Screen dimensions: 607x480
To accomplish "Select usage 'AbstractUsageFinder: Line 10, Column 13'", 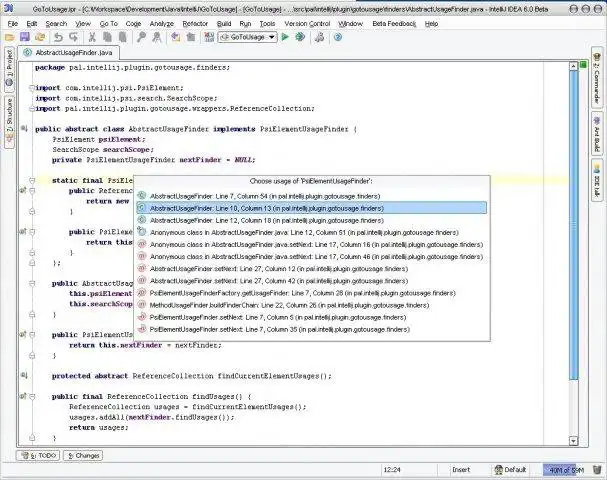I will 312,208.
